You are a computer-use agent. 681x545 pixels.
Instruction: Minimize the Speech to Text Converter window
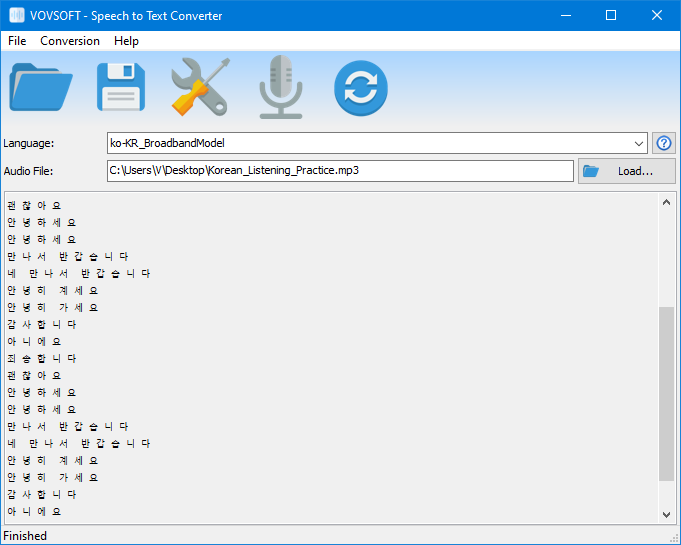pyautogui.click(x=565, y=16)
